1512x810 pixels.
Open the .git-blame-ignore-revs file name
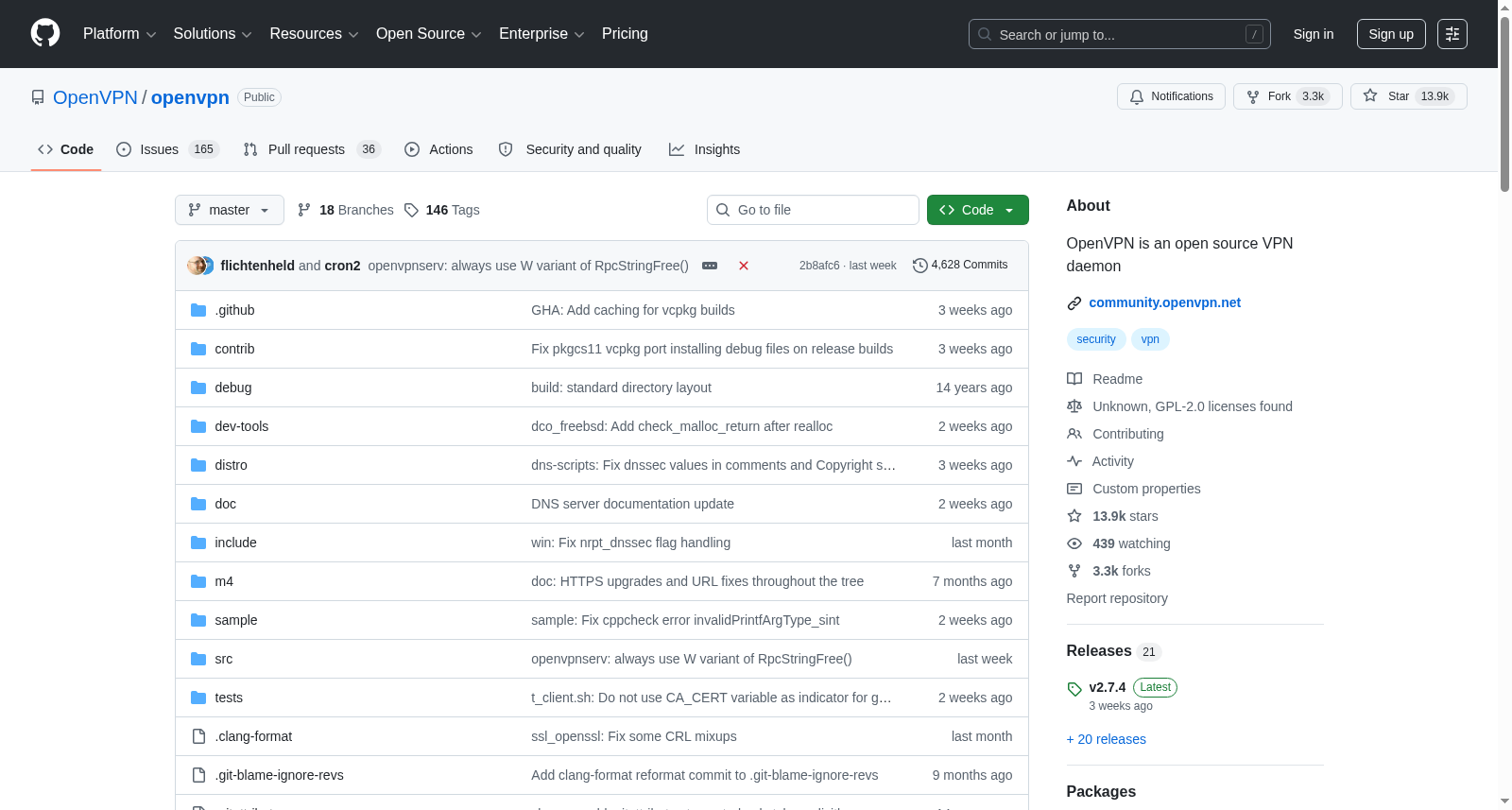279,775
